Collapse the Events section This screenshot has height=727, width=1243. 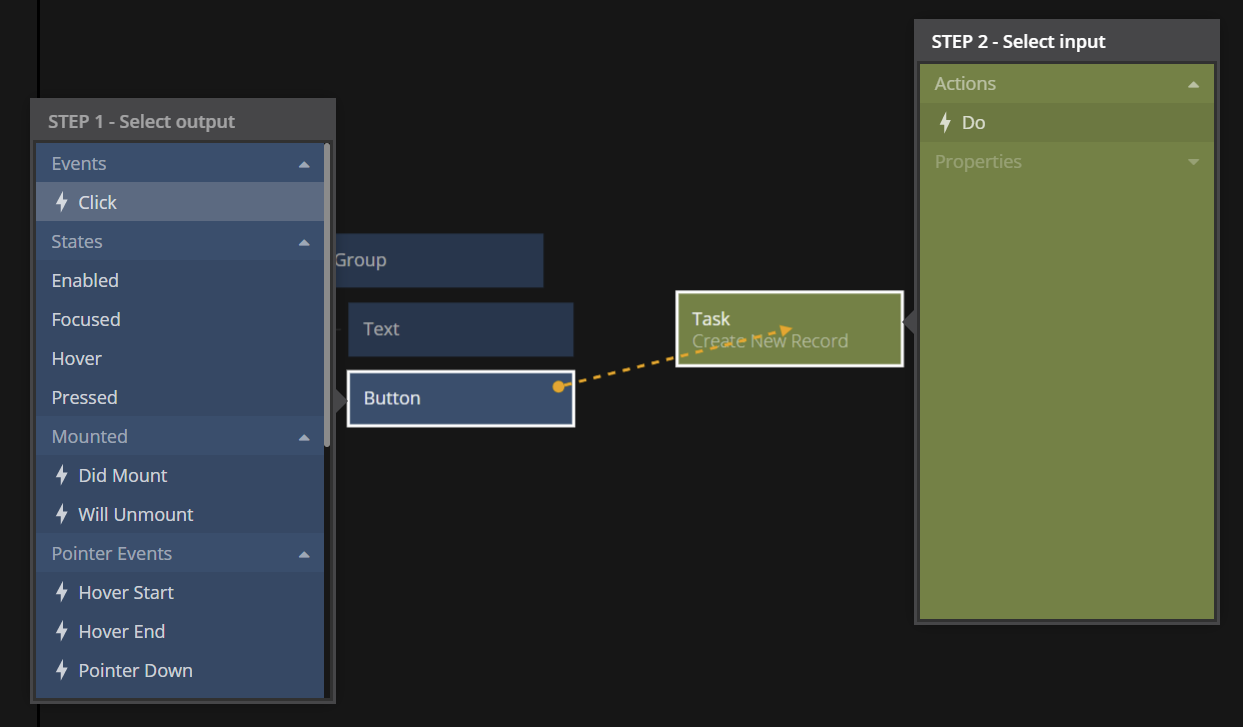click(x=304, y=164)
